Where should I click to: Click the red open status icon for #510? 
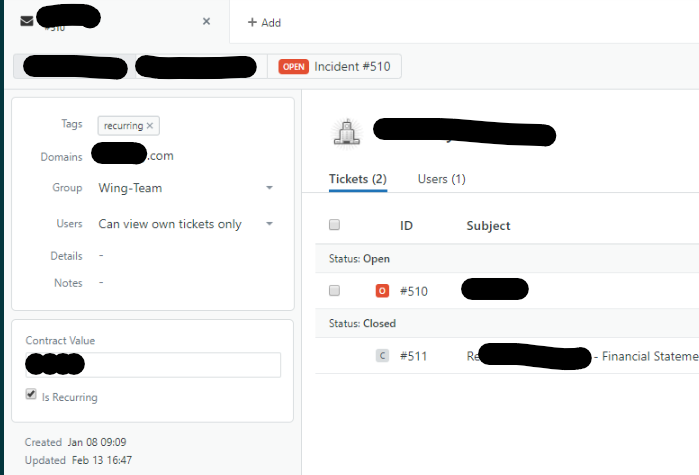pos(382,291)
